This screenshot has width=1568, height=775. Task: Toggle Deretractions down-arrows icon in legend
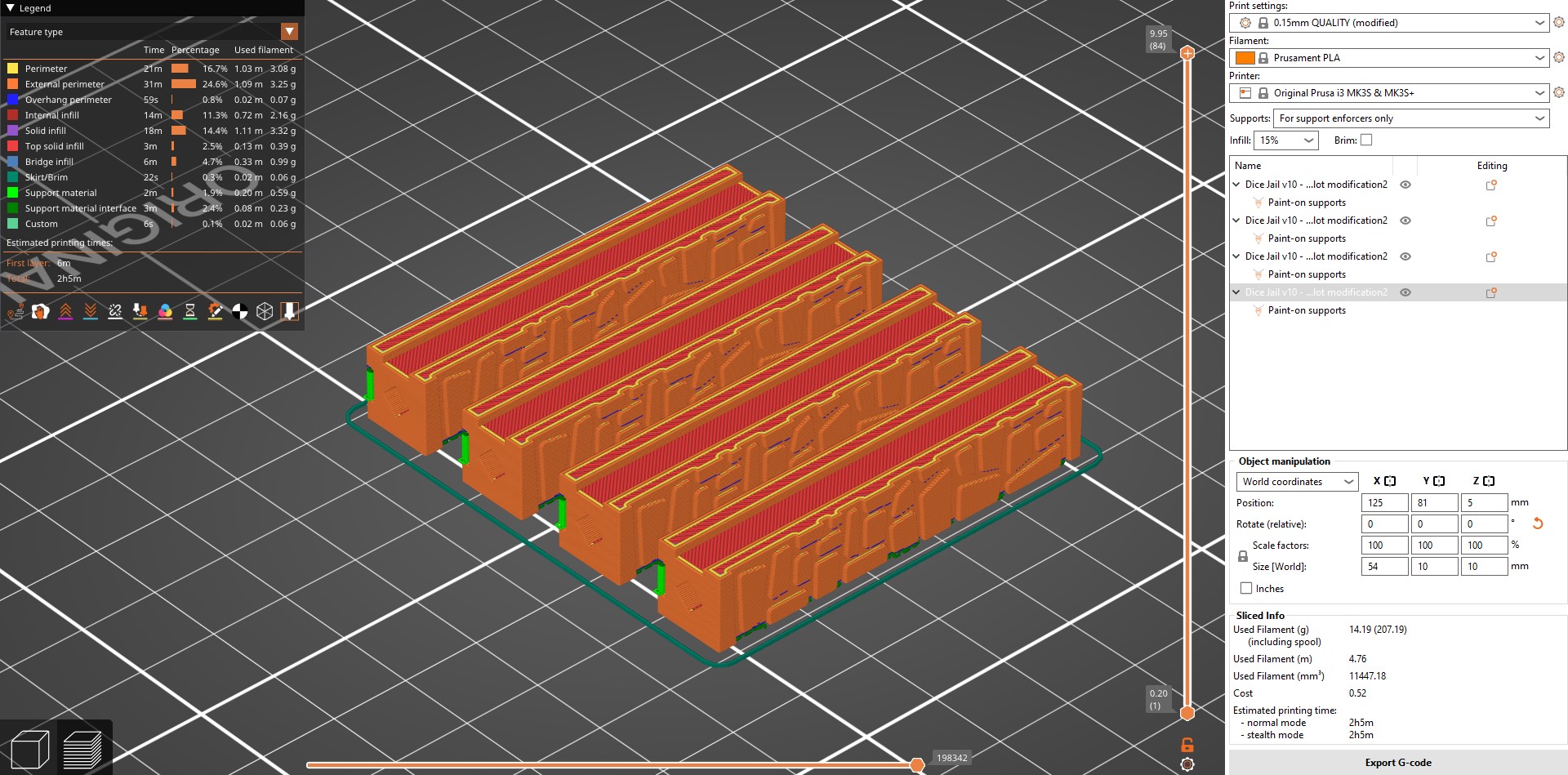click(x=91, y=311)
